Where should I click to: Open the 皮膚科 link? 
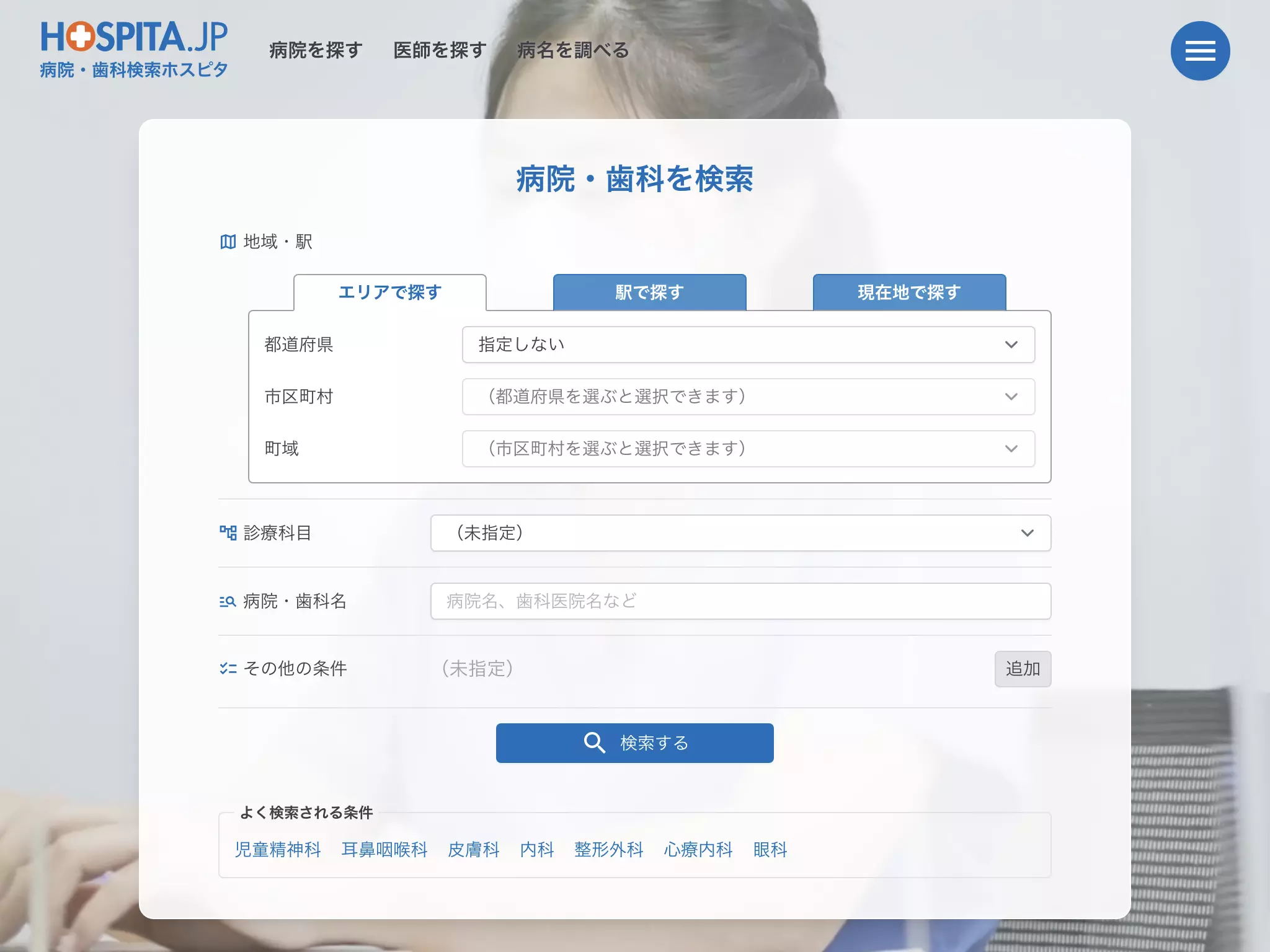tap(474, 850)
